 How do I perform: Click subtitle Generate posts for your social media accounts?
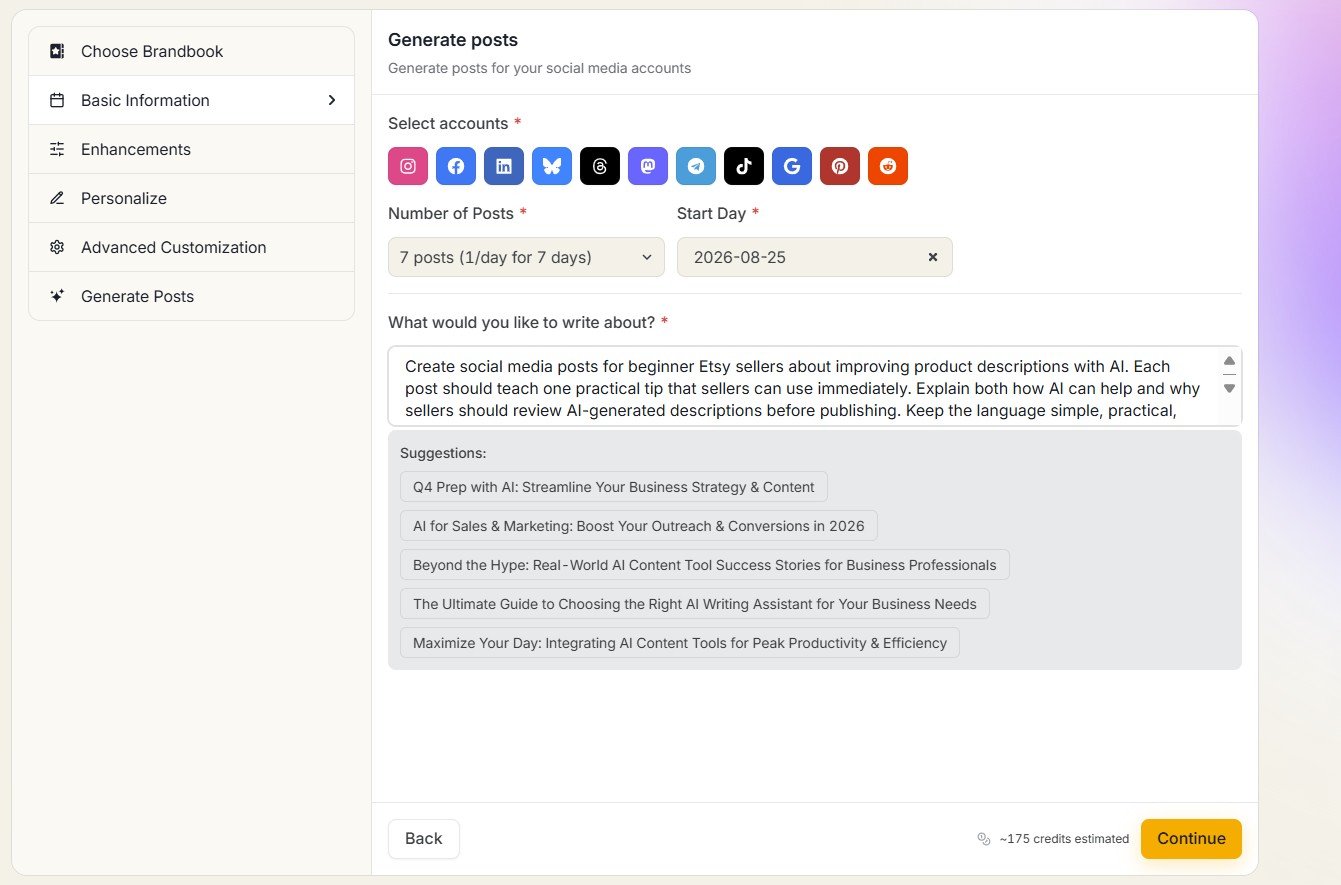coord(539,69)
